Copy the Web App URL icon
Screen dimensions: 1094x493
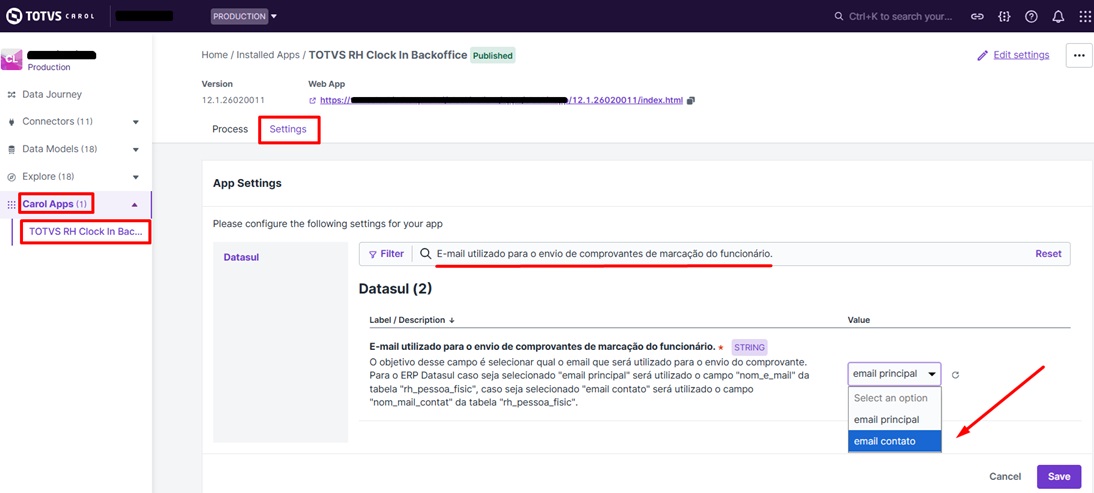[x=691, y=100]
